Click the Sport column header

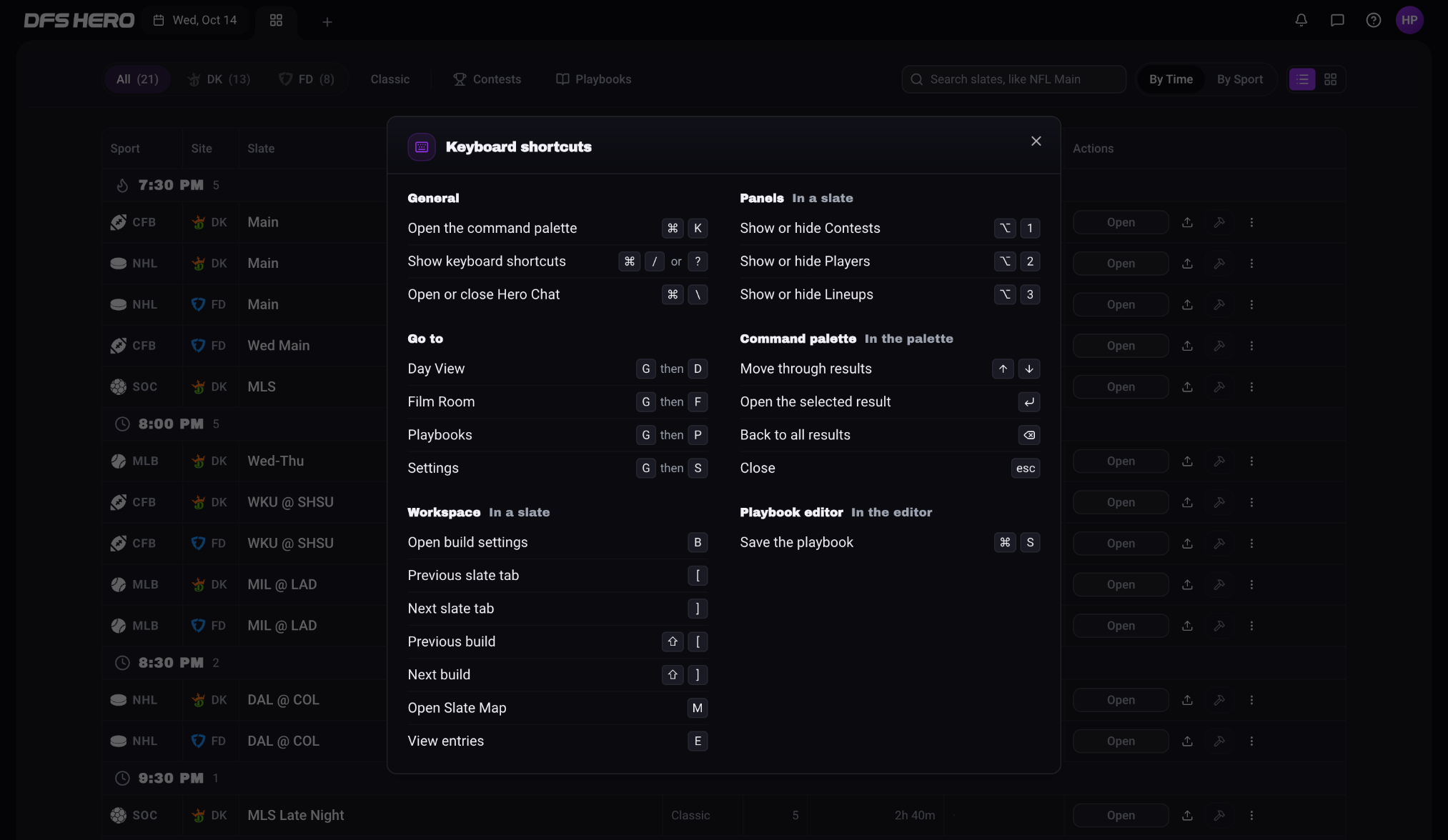(125, 149)
